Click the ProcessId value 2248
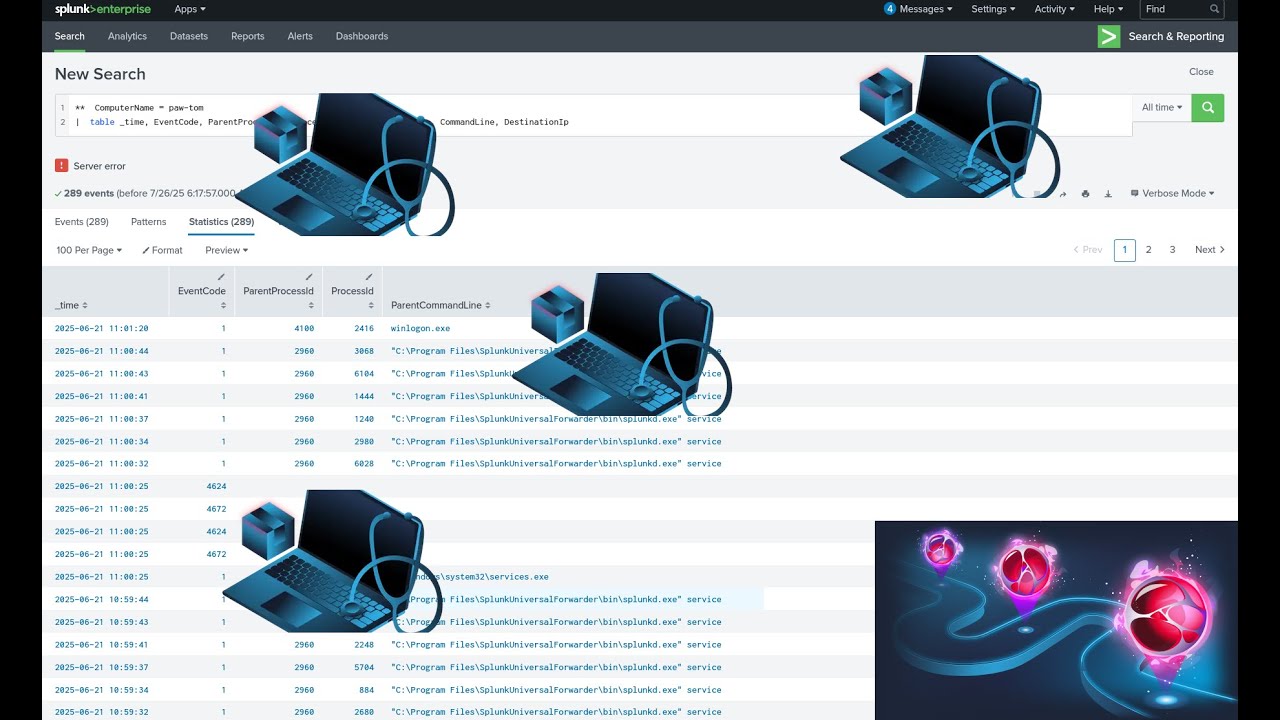Image resolution: width=1280 pixels, height=720 pixels. pyautogui.click(x=364, y=645)
